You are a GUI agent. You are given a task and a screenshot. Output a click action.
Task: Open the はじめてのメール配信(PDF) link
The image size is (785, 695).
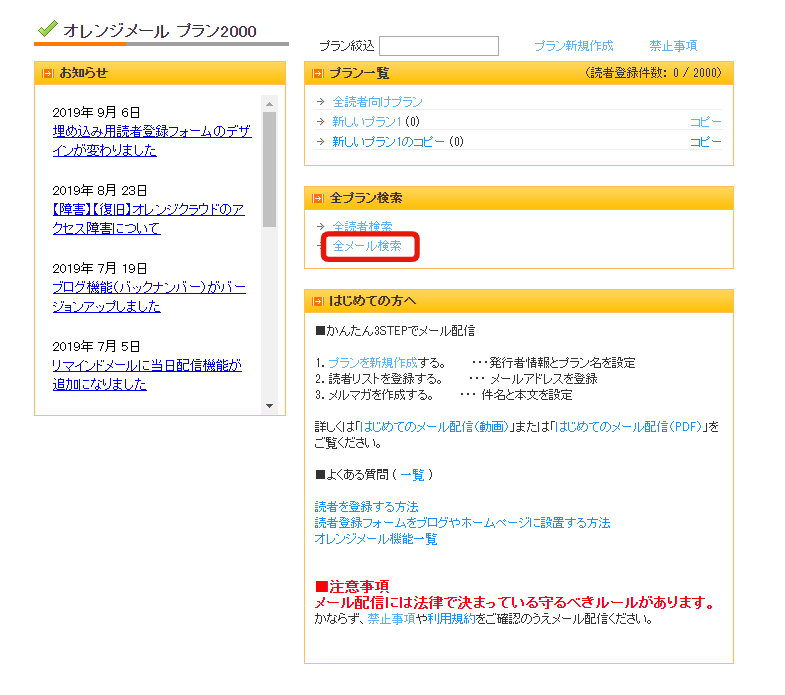(628, 427)
